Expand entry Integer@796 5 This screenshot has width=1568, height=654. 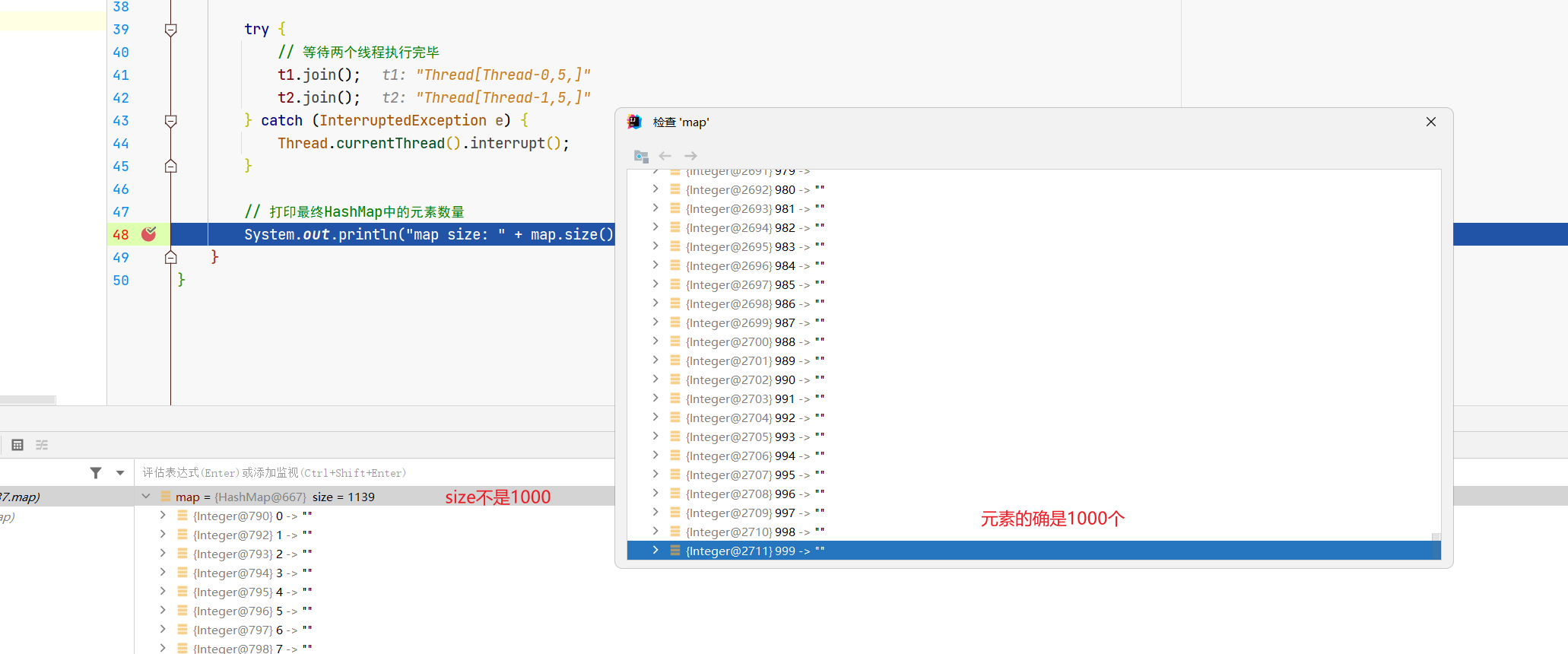click(163, 611)
